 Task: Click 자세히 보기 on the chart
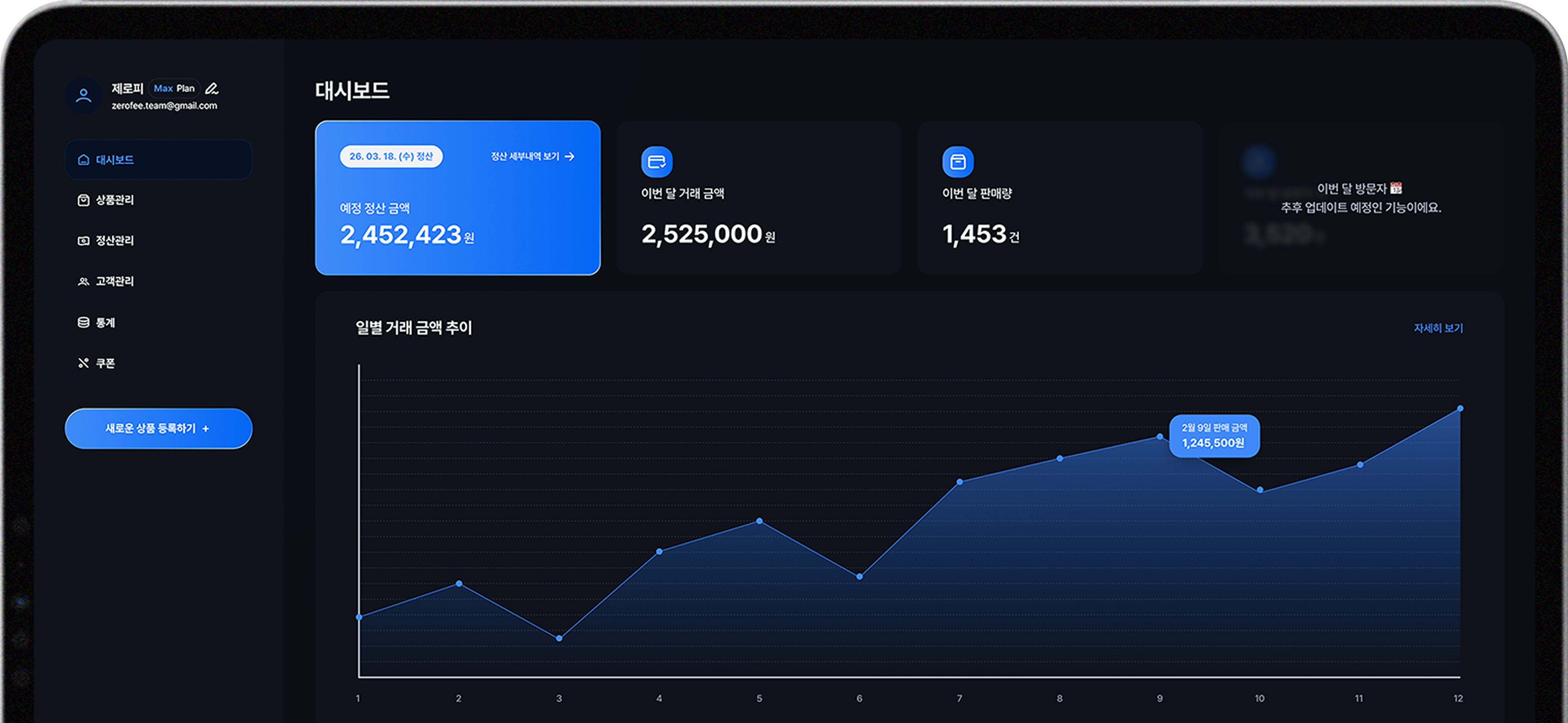pyautogui.click(x=1438, y=328)
